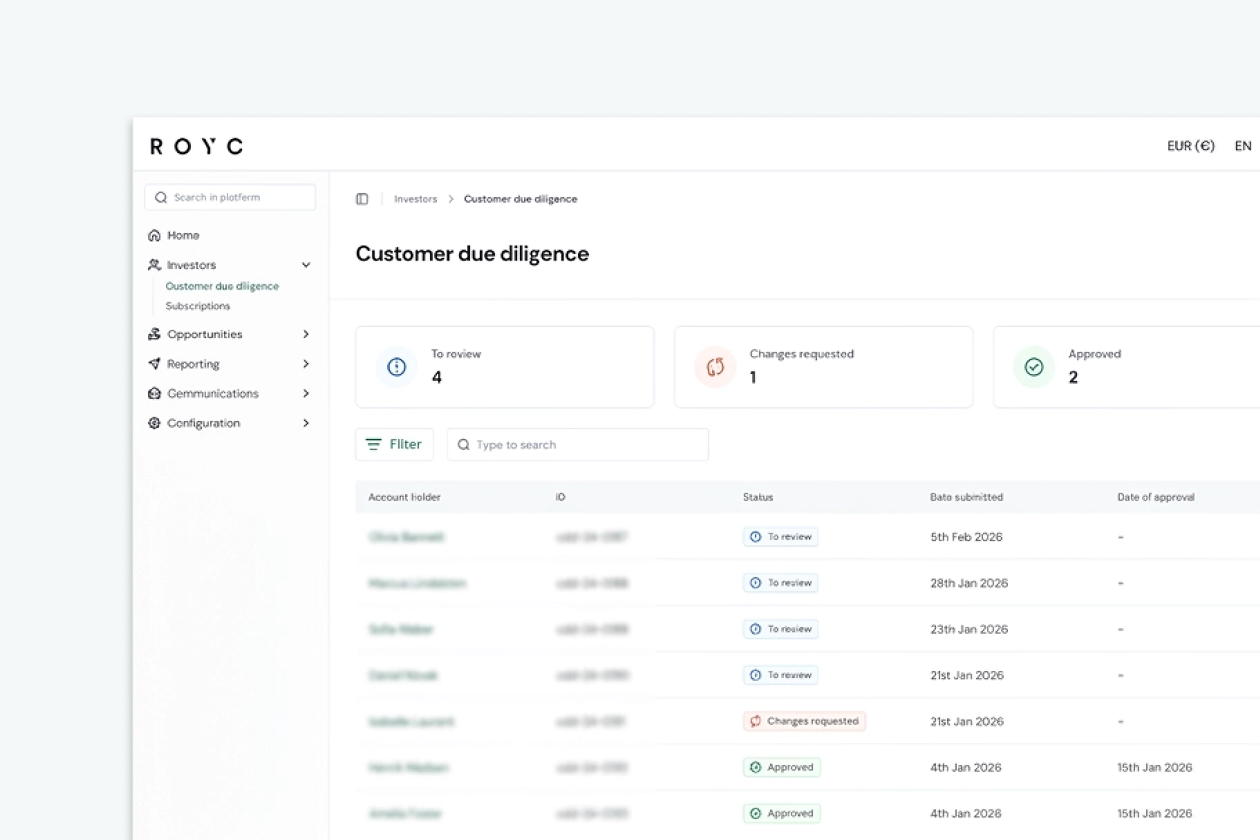
Task: Focus the Search in platform box
Action: tap(230, 197)
